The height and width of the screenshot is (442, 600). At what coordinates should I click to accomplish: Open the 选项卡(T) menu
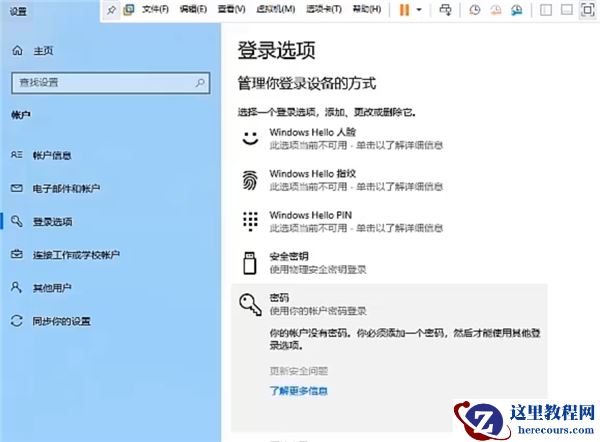coord(324,9)
